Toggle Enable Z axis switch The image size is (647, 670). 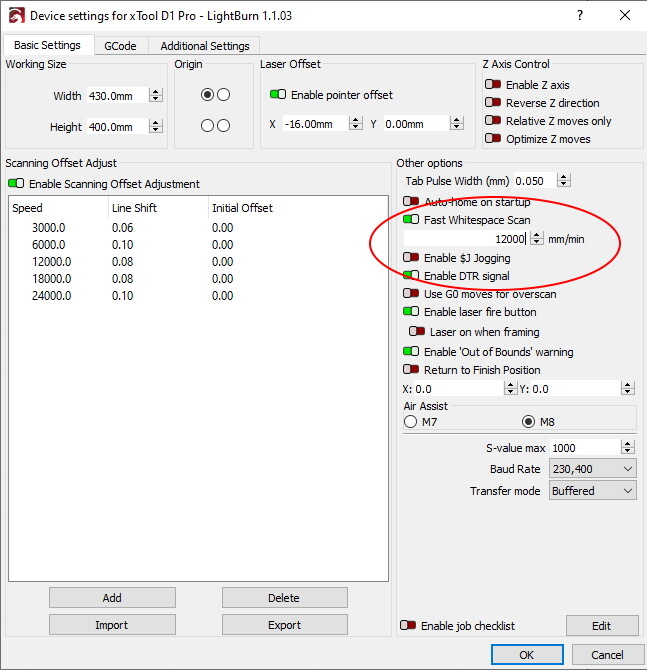click(493, 84)
